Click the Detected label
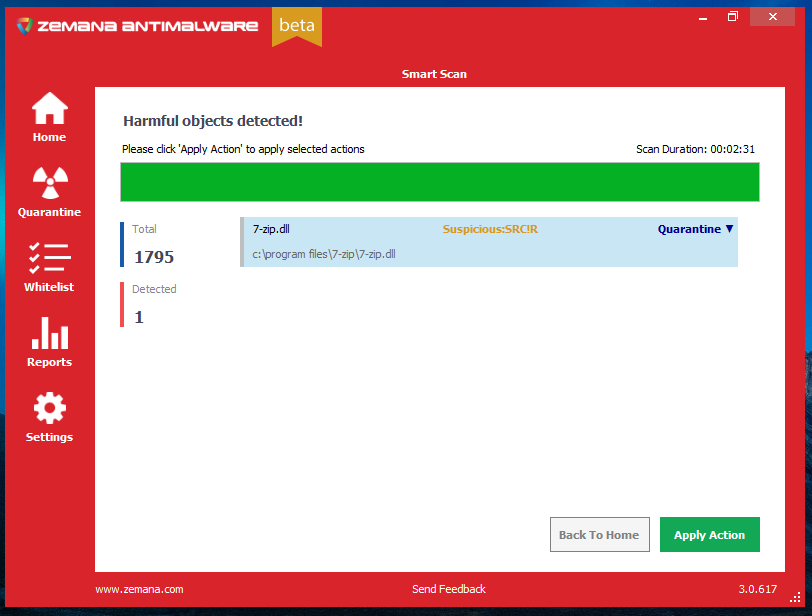The image size is (812, 616). [154, 289]
